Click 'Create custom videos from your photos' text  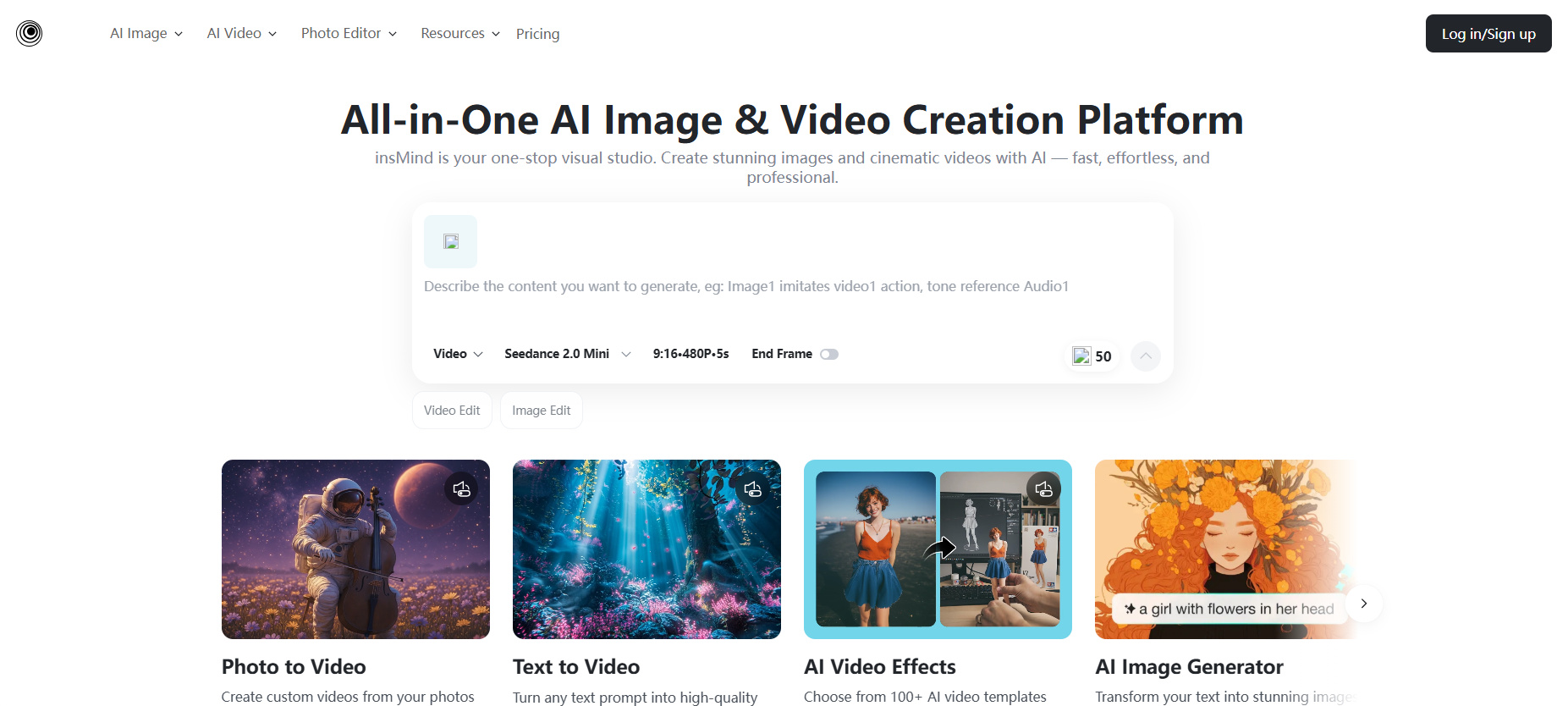[348, 697]
